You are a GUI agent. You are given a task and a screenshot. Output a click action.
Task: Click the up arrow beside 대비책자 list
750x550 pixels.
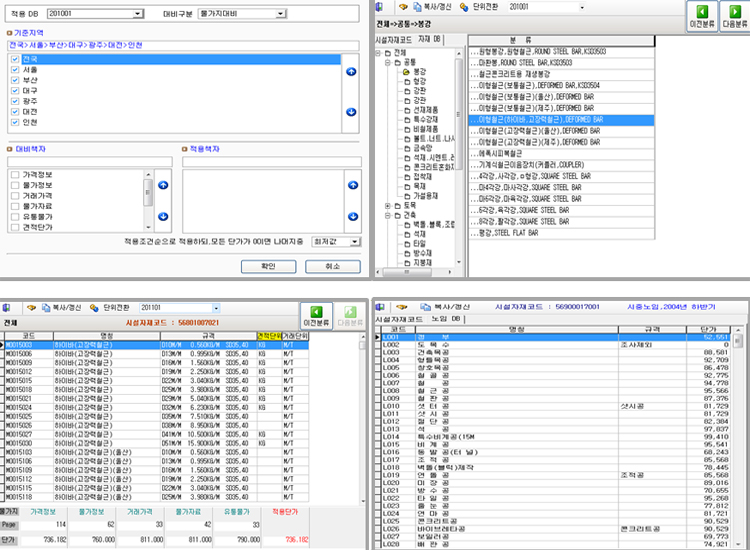point(163,185)
